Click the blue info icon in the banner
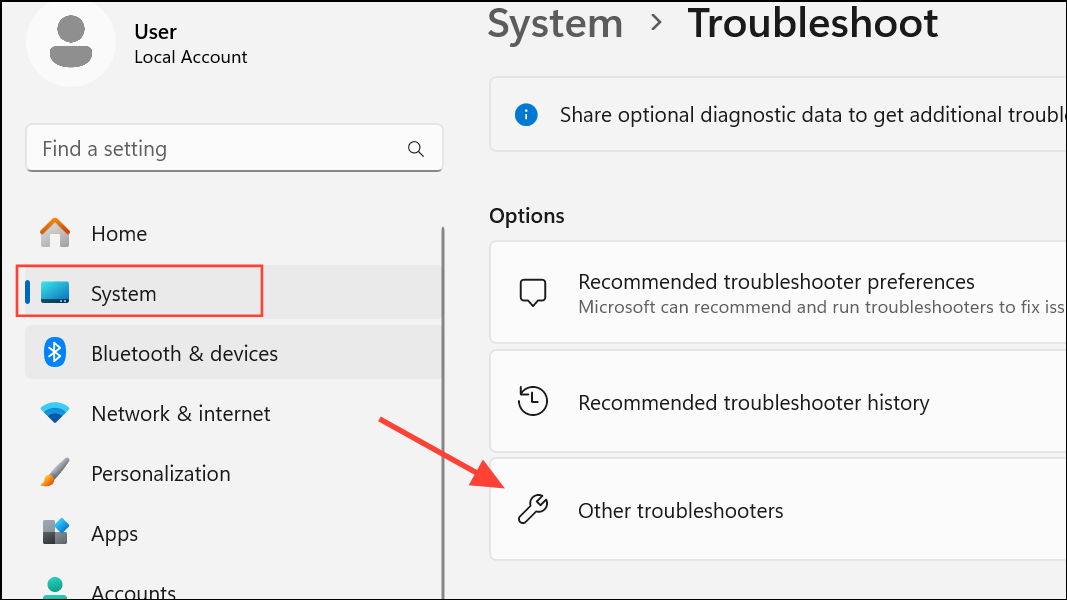 coord(526,114)
